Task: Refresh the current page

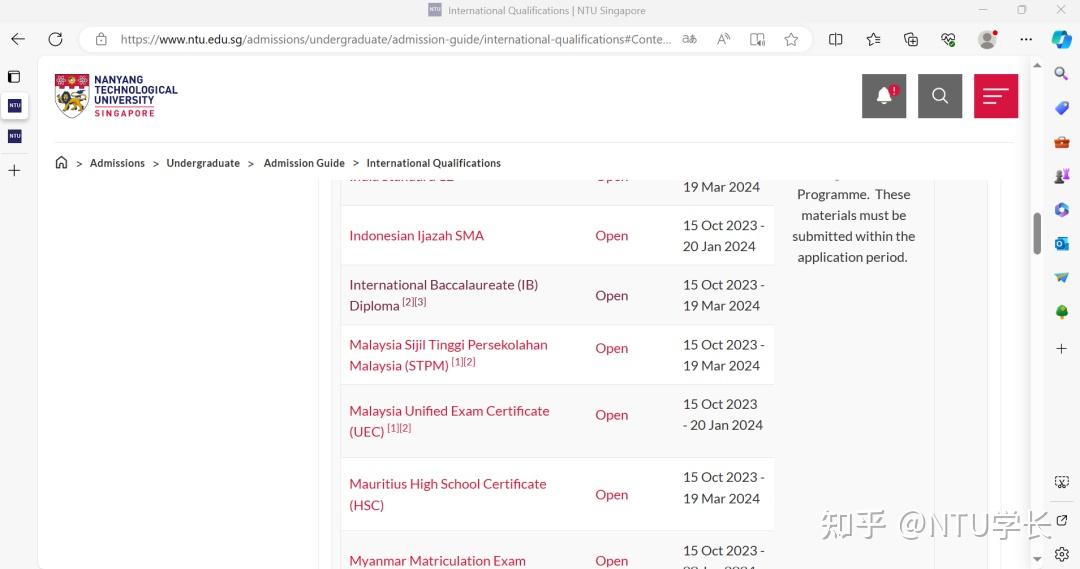Action: [x=56, y=39]
